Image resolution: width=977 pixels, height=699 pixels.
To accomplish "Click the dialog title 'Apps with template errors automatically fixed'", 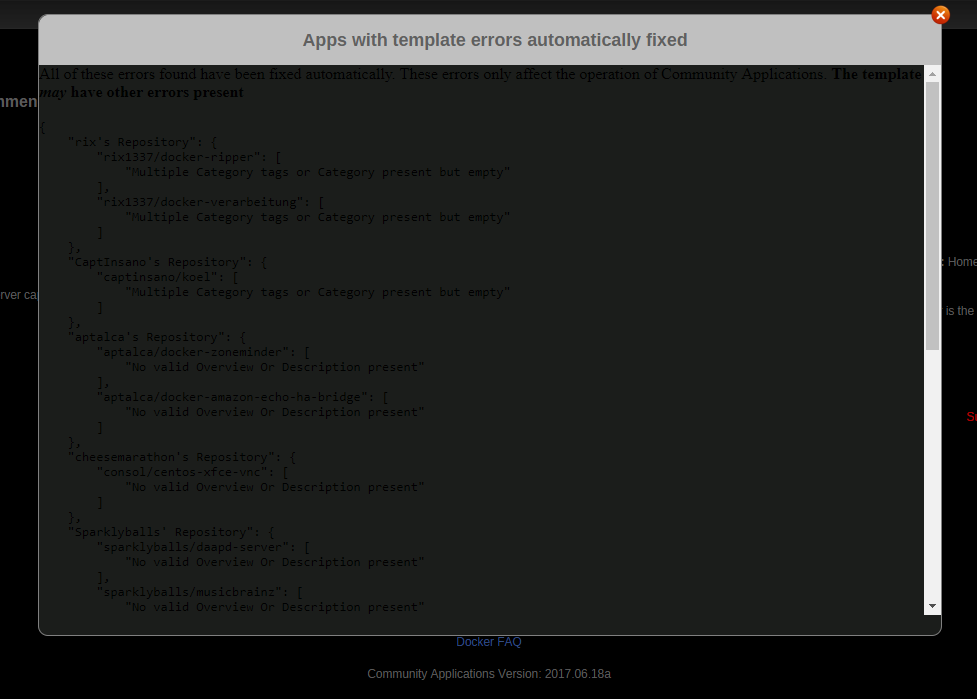I will pyautogui.click(x=495, y=40).
